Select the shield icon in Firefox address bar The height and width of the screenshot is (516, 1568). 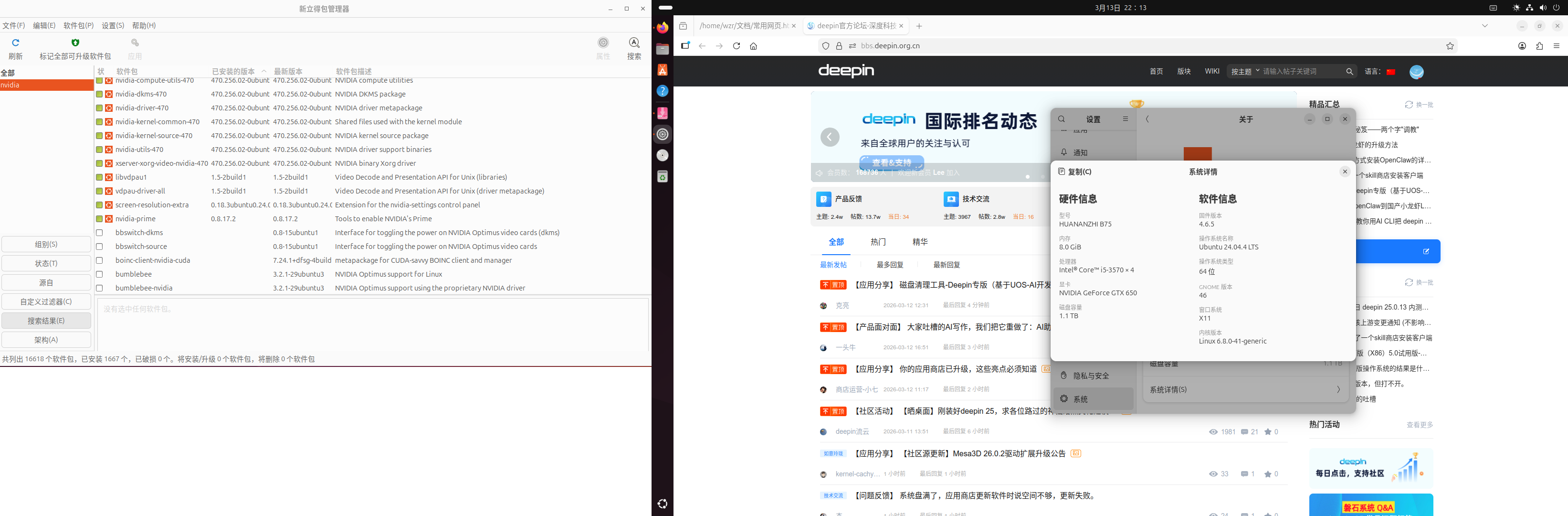click(825, 46)
